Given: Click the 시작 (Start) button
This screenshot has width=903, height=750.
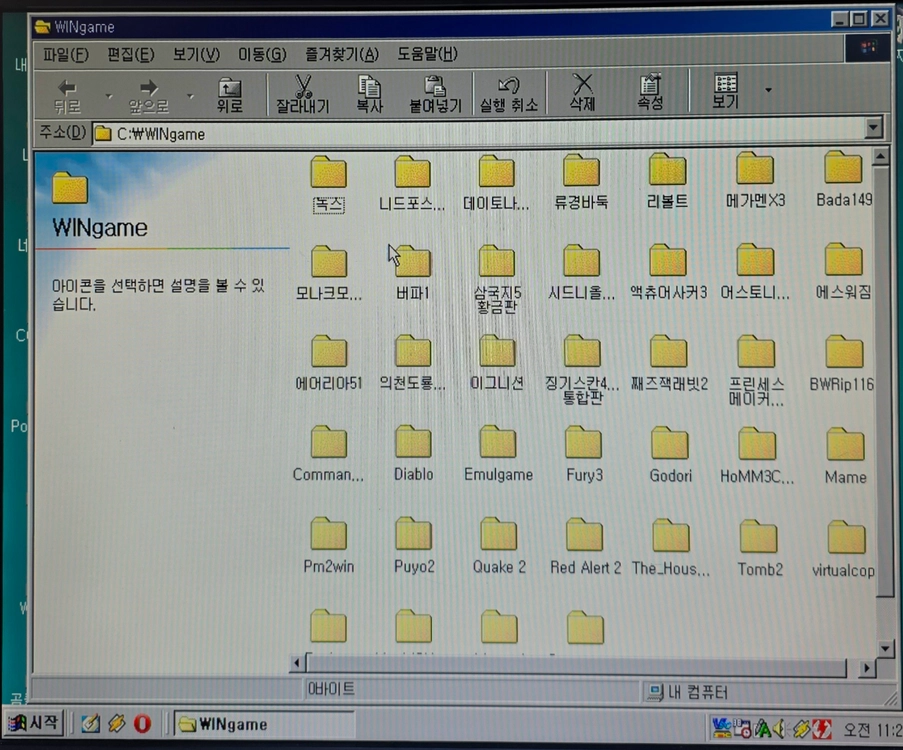Looking at the screenshot, I should 34,723.
